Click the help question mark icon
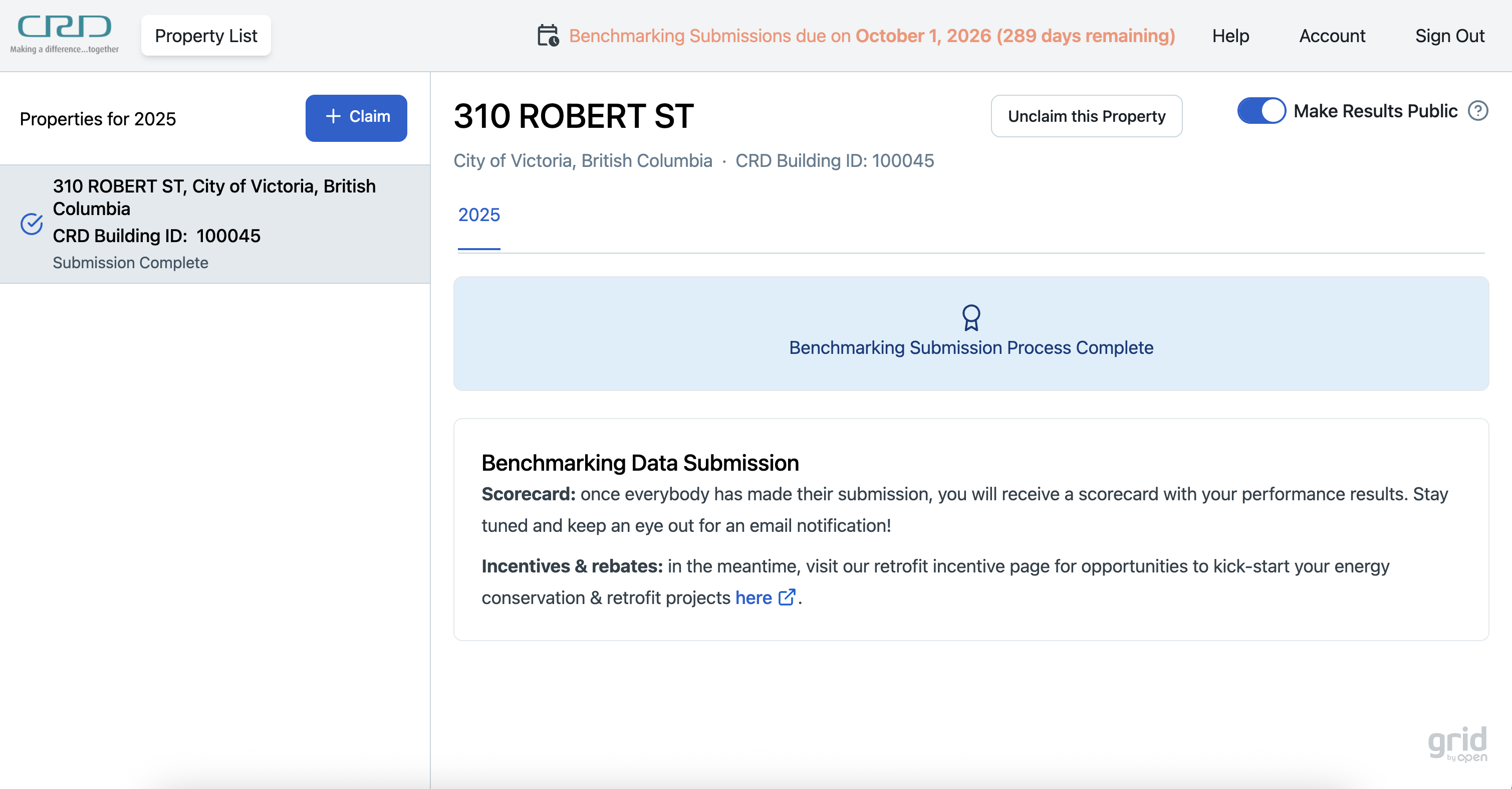 tap(1477, 110)
